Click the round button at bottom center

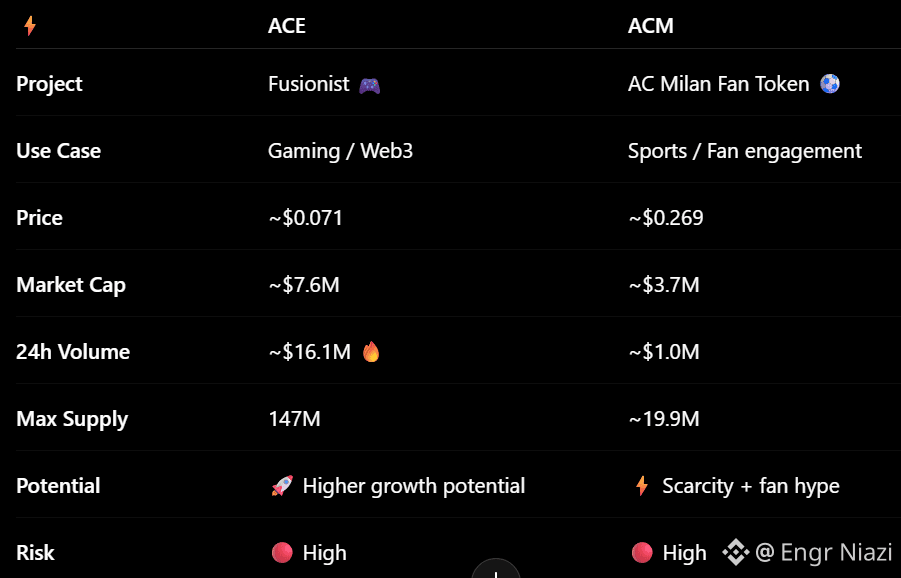tap(496, 569)
